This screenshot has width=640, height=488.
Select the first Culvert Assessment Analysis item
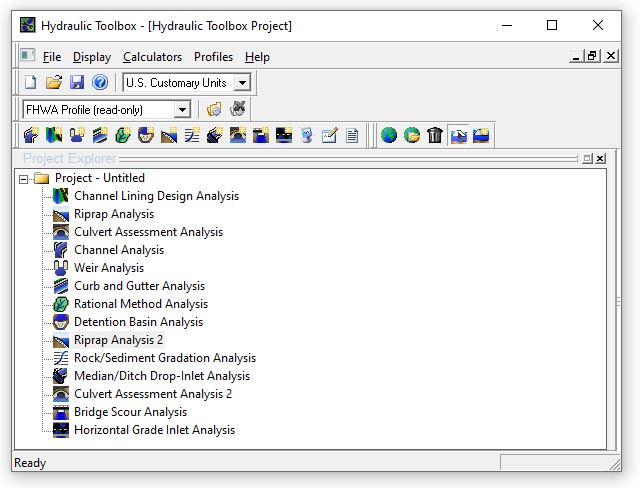tap(149, 232)
